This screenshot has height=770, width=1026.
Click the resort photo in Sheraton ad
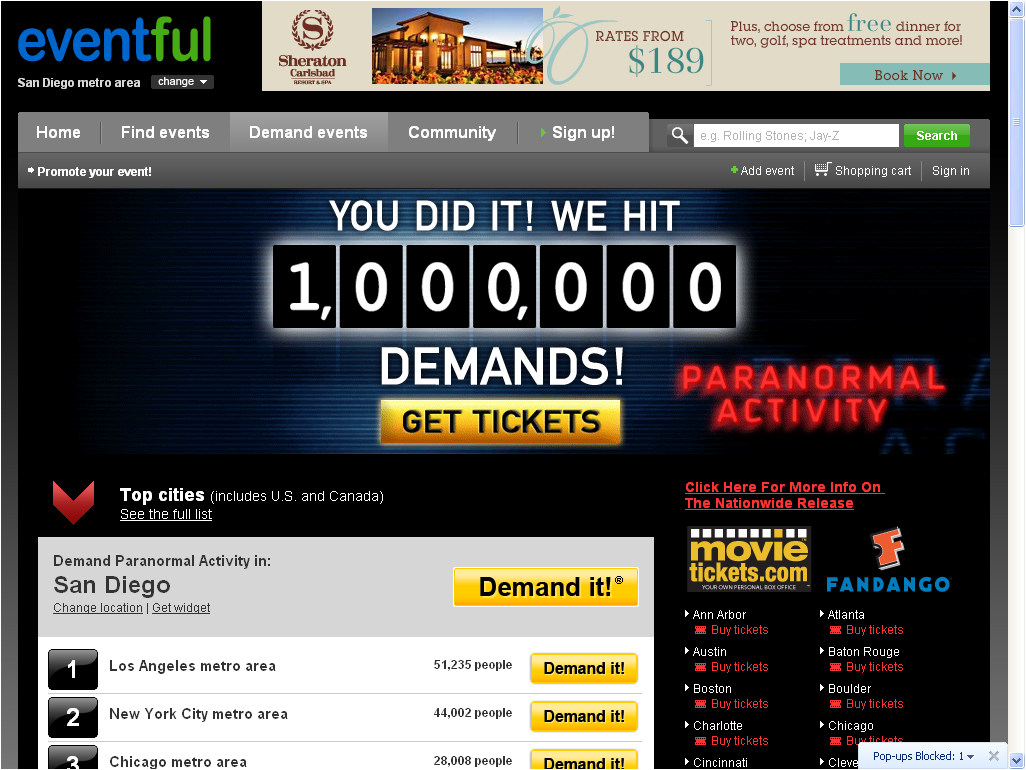click(457, 46)
